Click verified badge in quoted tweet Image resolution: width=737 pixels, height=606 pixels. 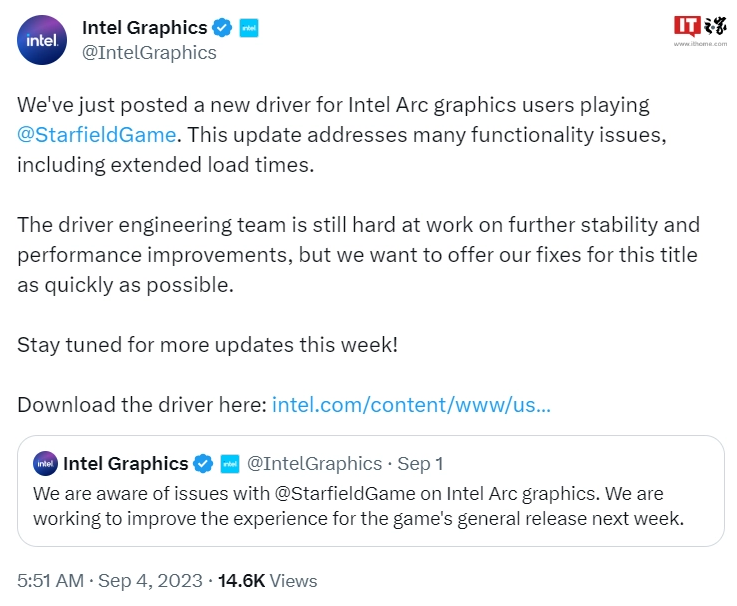[203, 464]
